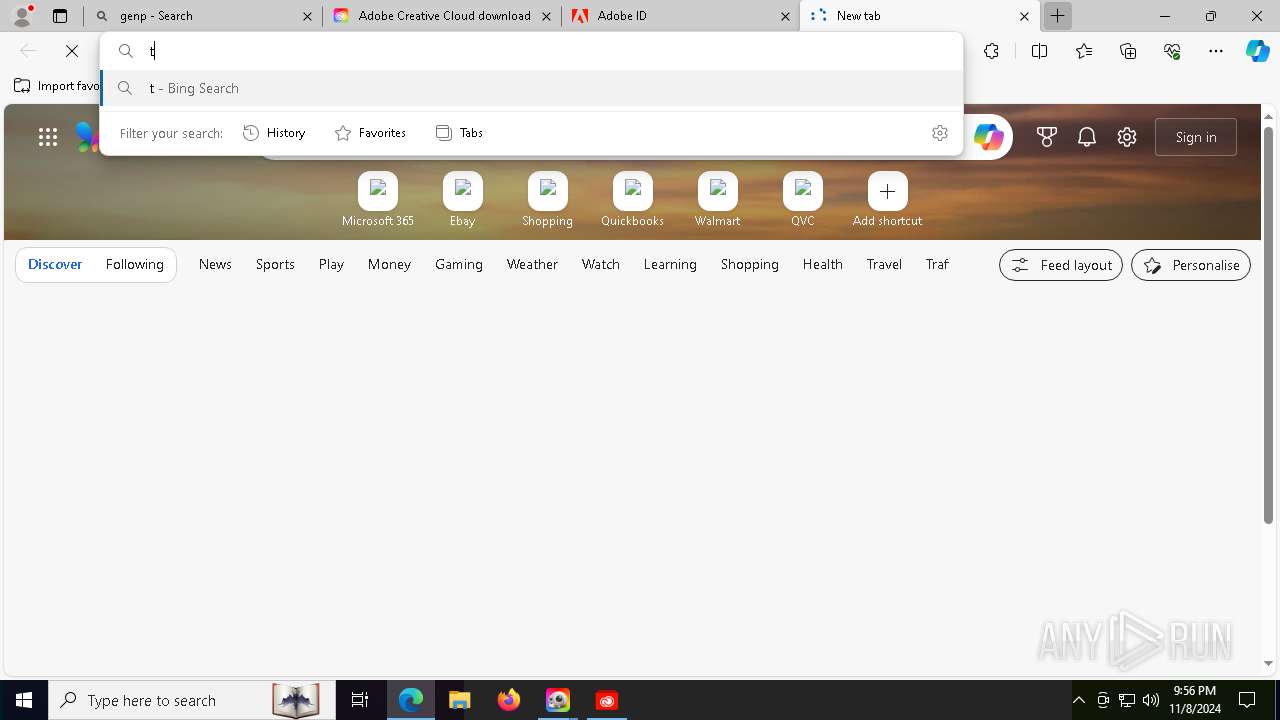Open Favorites star in toolbar

[1084, 51]
